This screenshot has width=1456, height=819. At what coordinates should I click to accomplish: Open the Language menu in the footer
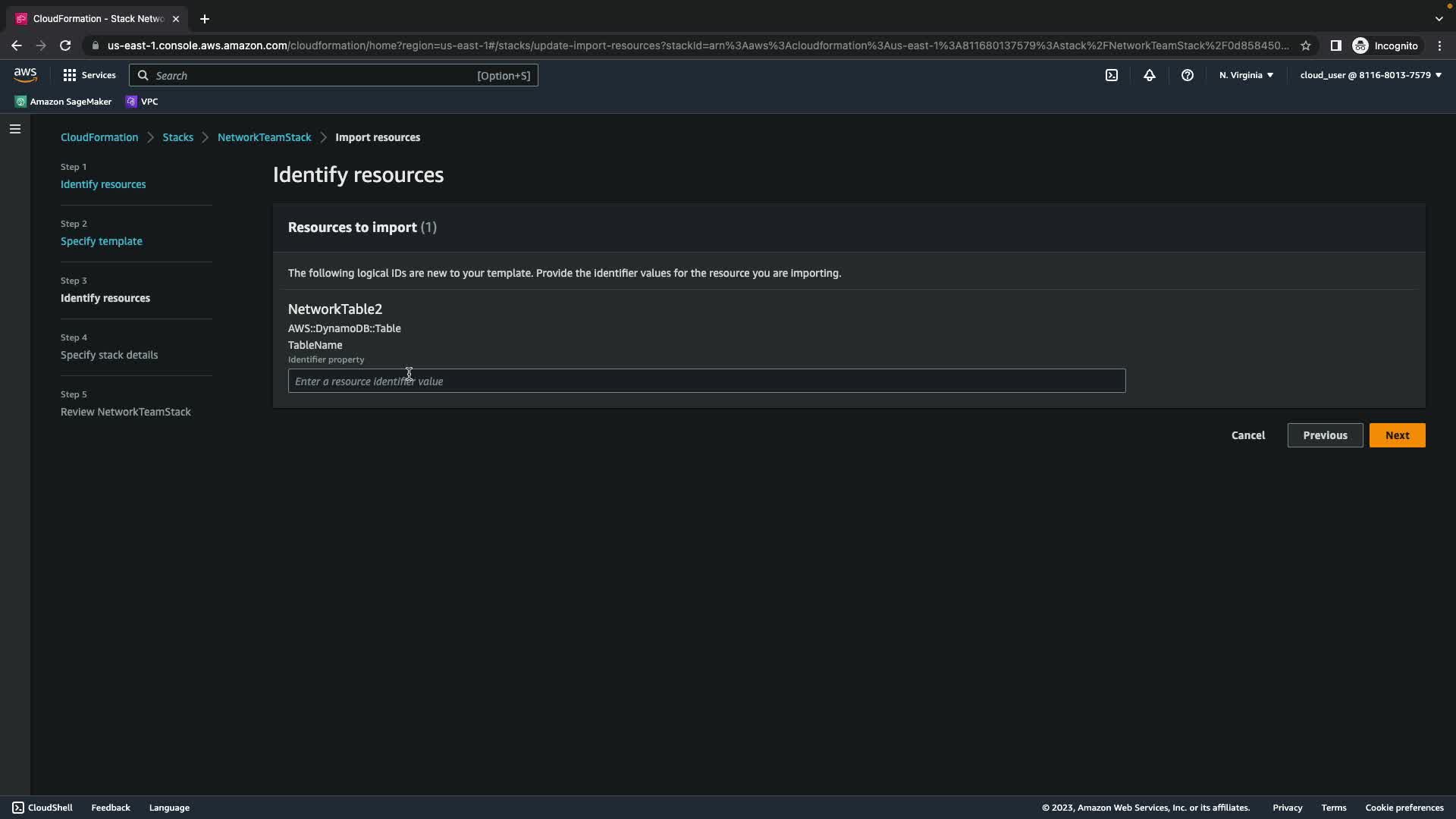(169, 808)
